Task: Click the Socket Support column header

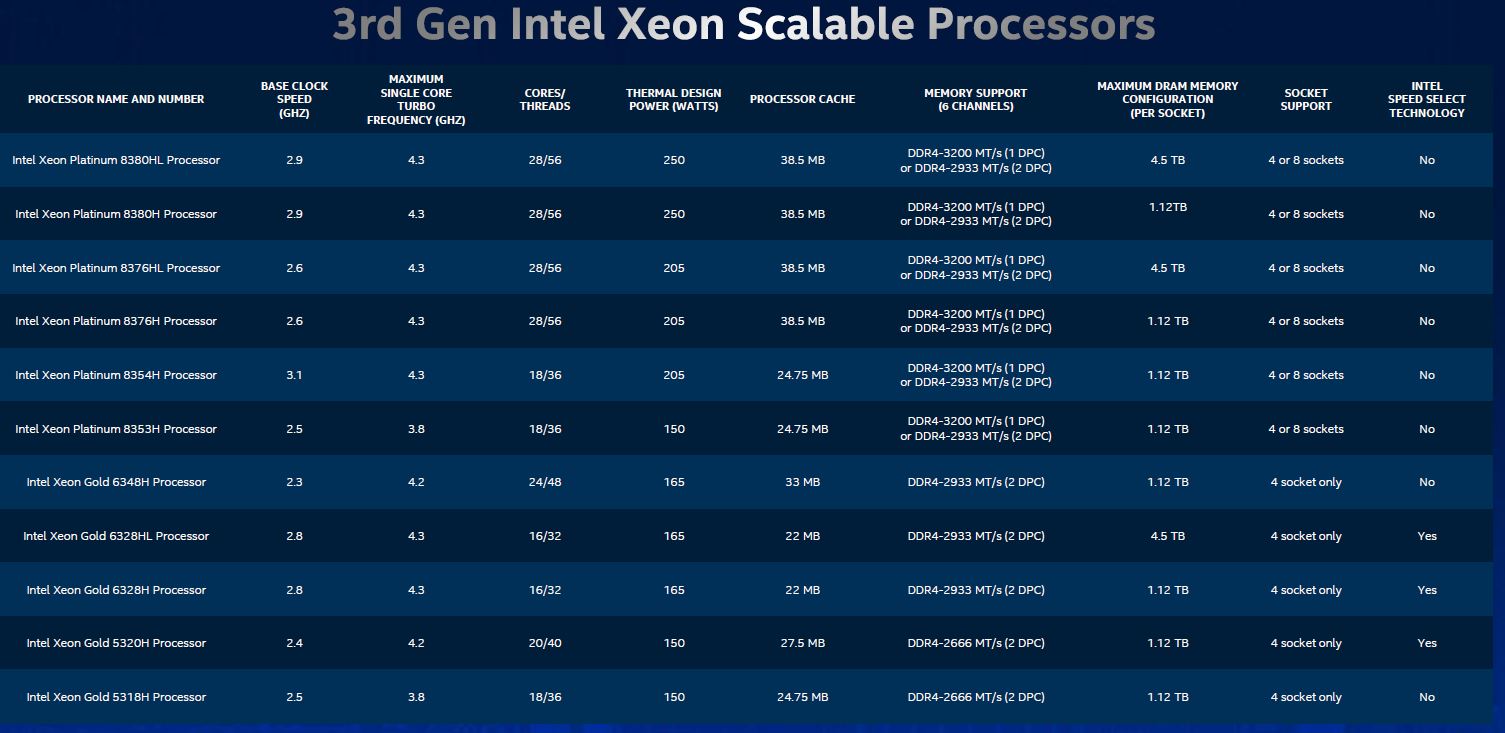Action: (1305, 99)
